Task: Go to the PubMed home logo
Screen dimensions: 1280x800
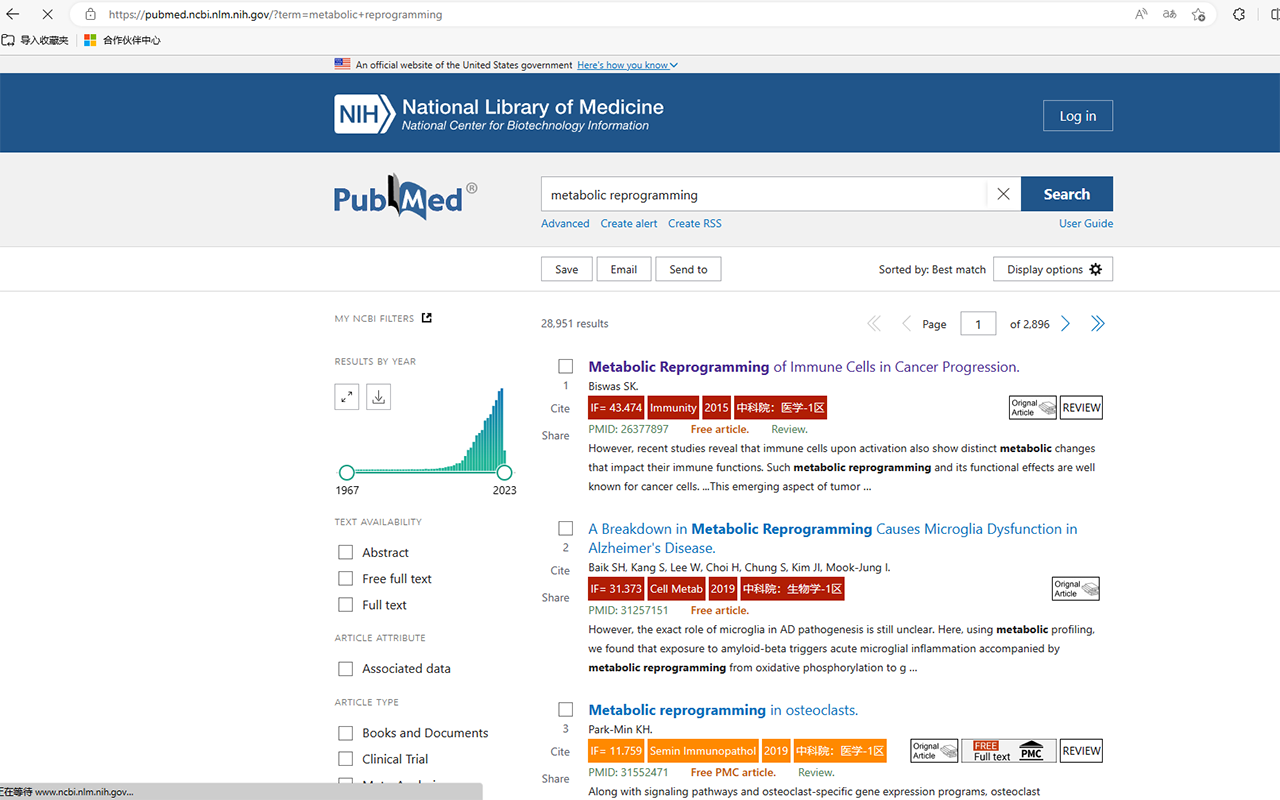Action: 405,197
